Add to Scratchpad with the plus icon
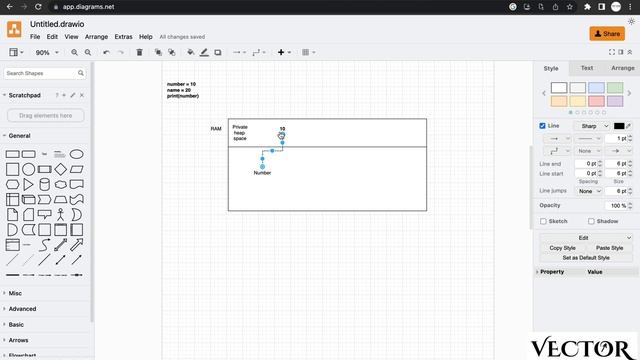Viewport: 640px width, 360px height. tap(64, 95)
